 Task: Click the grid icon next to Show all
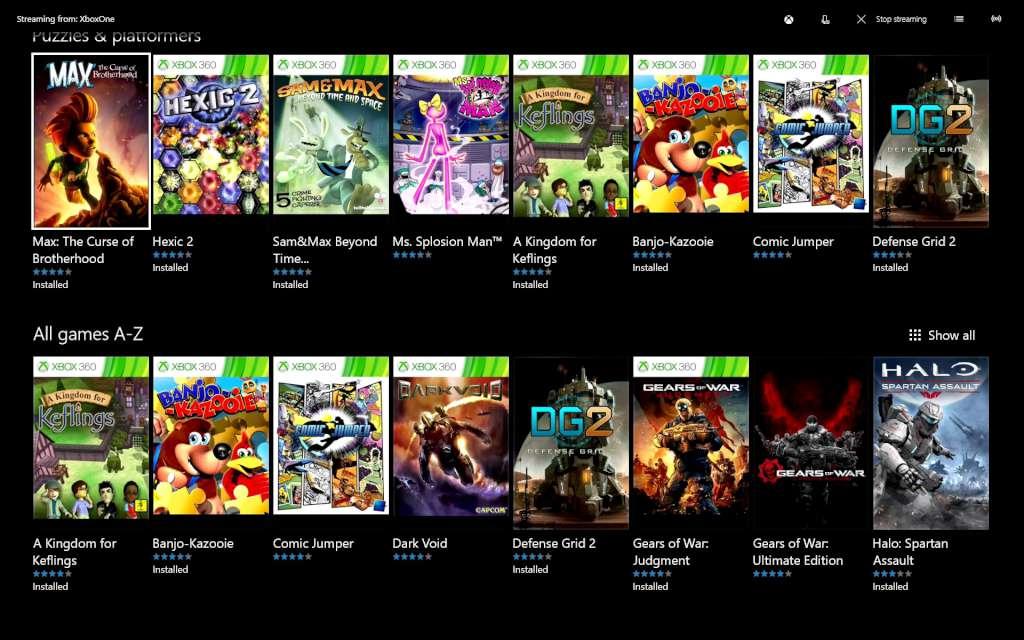917,335
